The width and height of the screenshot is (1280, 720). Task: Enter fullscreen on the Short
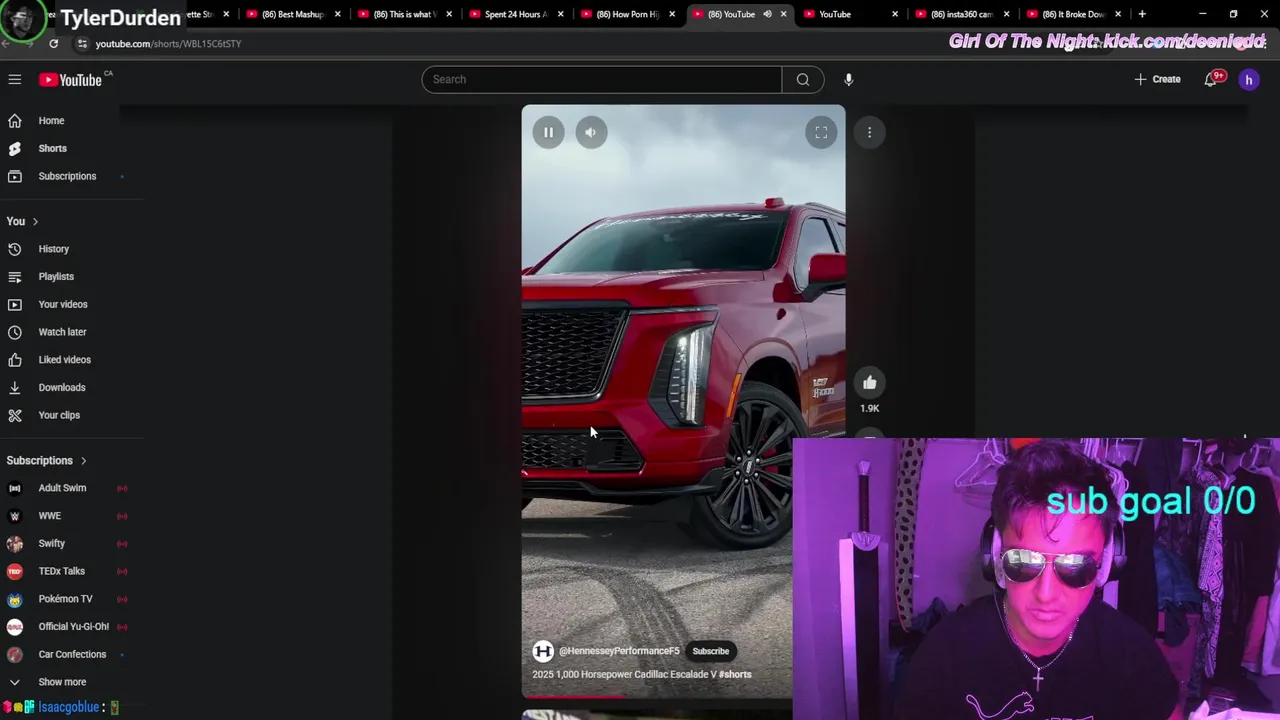coord(821,132)
